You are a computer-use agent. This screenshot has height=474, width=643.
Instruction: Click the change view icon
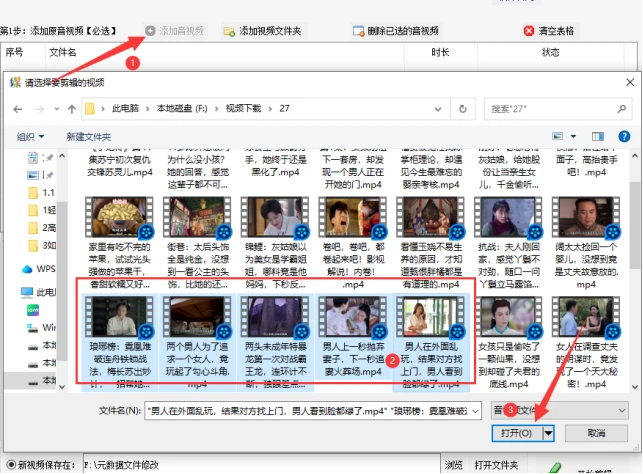point(557,136)
